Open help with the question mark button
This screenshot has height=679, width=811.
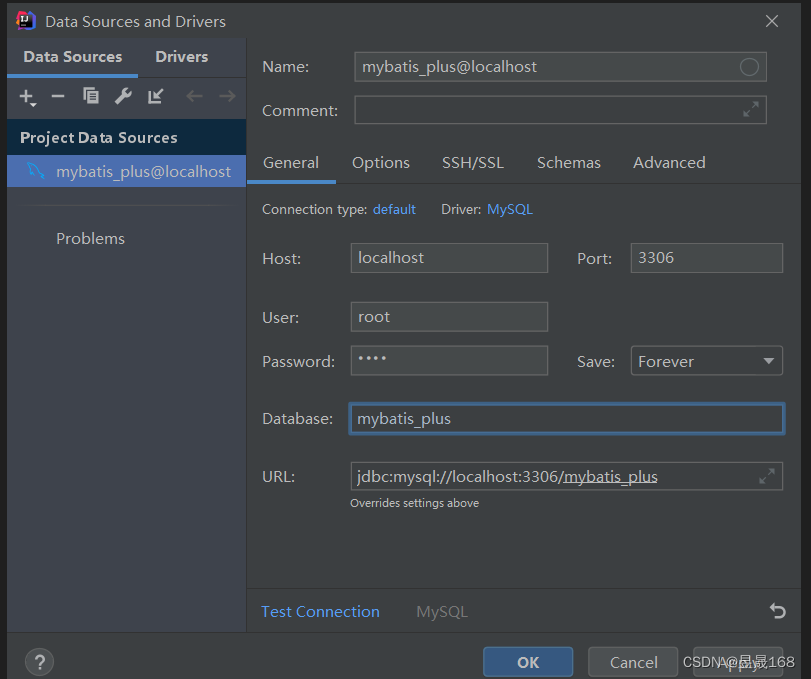click(x=39, y=661)
